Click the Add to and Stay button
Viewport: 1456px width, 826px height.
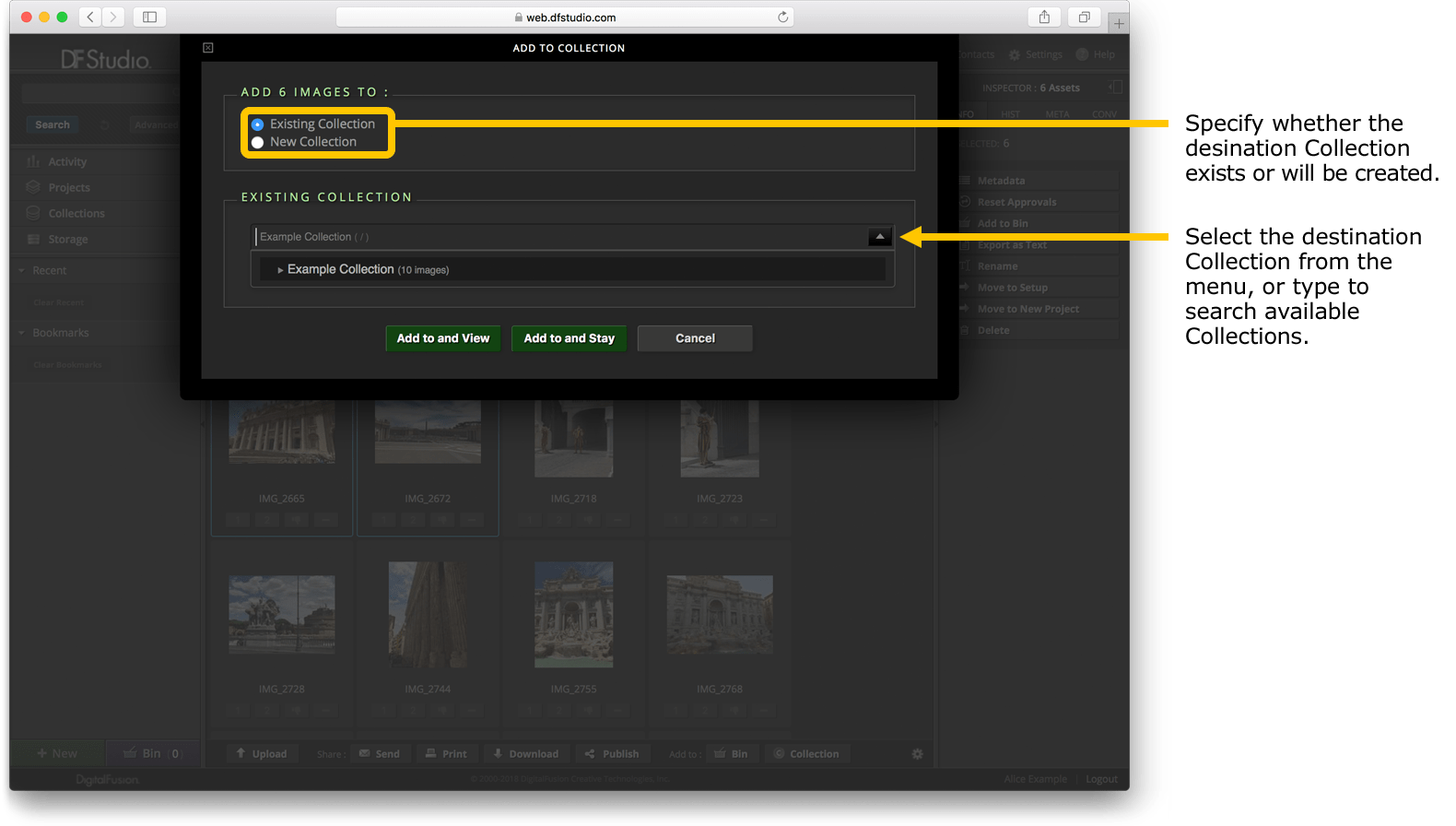coord(569,338)
